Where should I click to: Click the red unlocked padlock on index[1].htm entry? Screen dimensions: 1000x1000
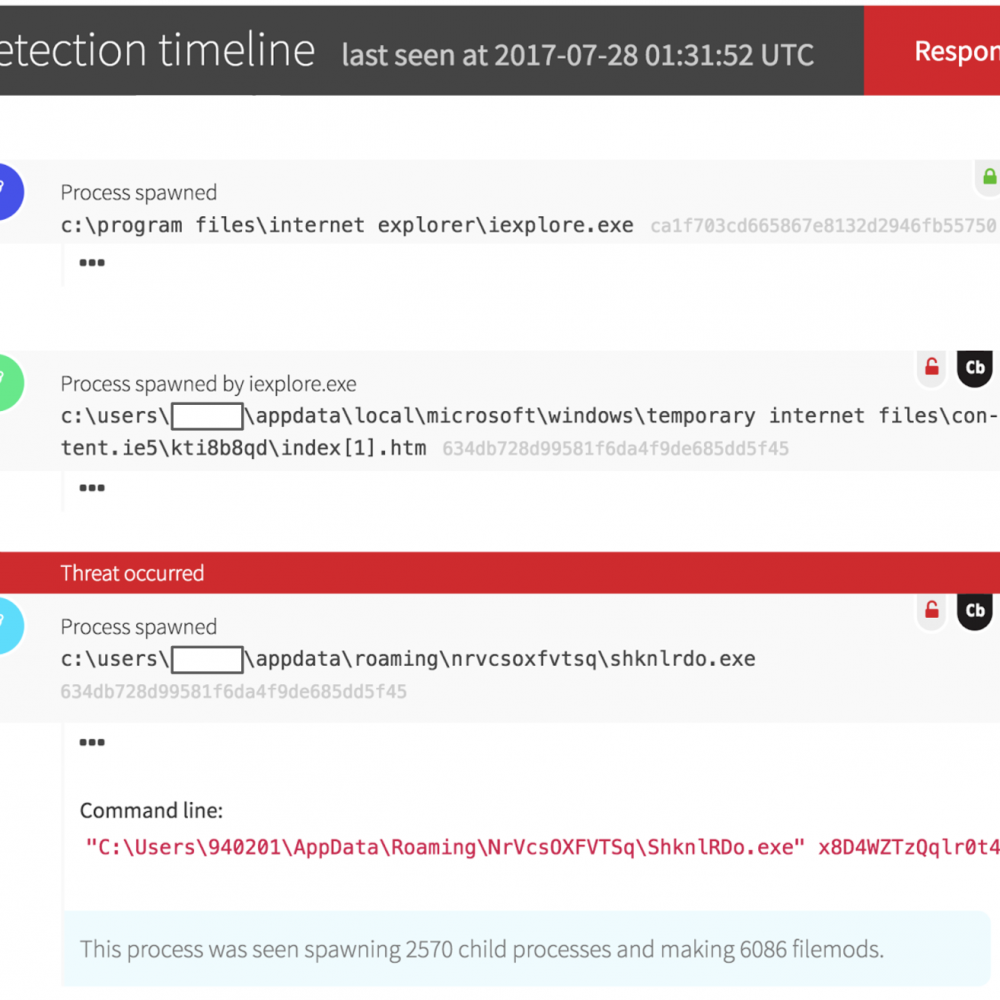pos(932,368)
